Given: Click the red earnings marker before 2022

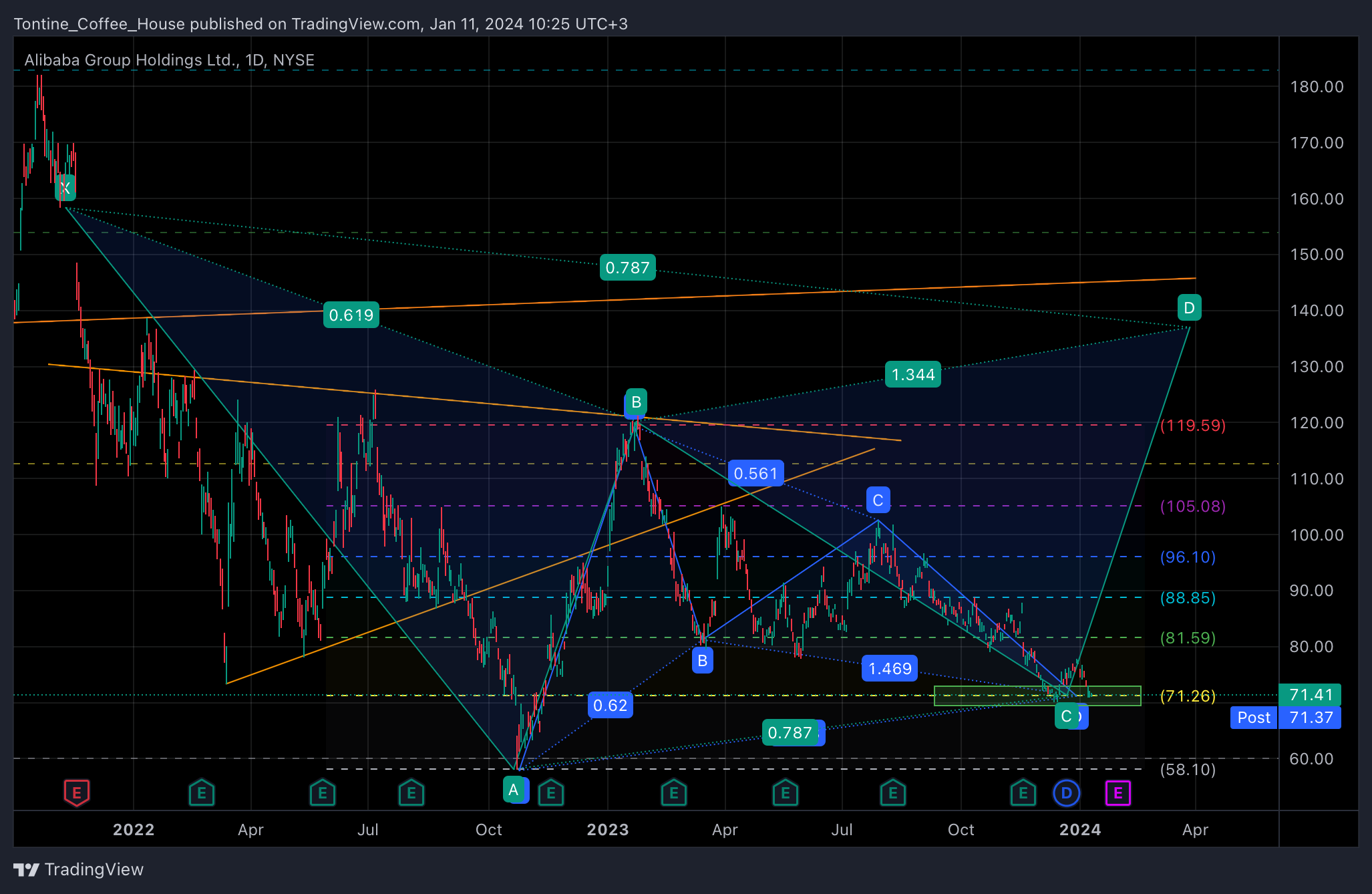Looking at the screenshot, I should pyautogui.click(x=77, y=793).
